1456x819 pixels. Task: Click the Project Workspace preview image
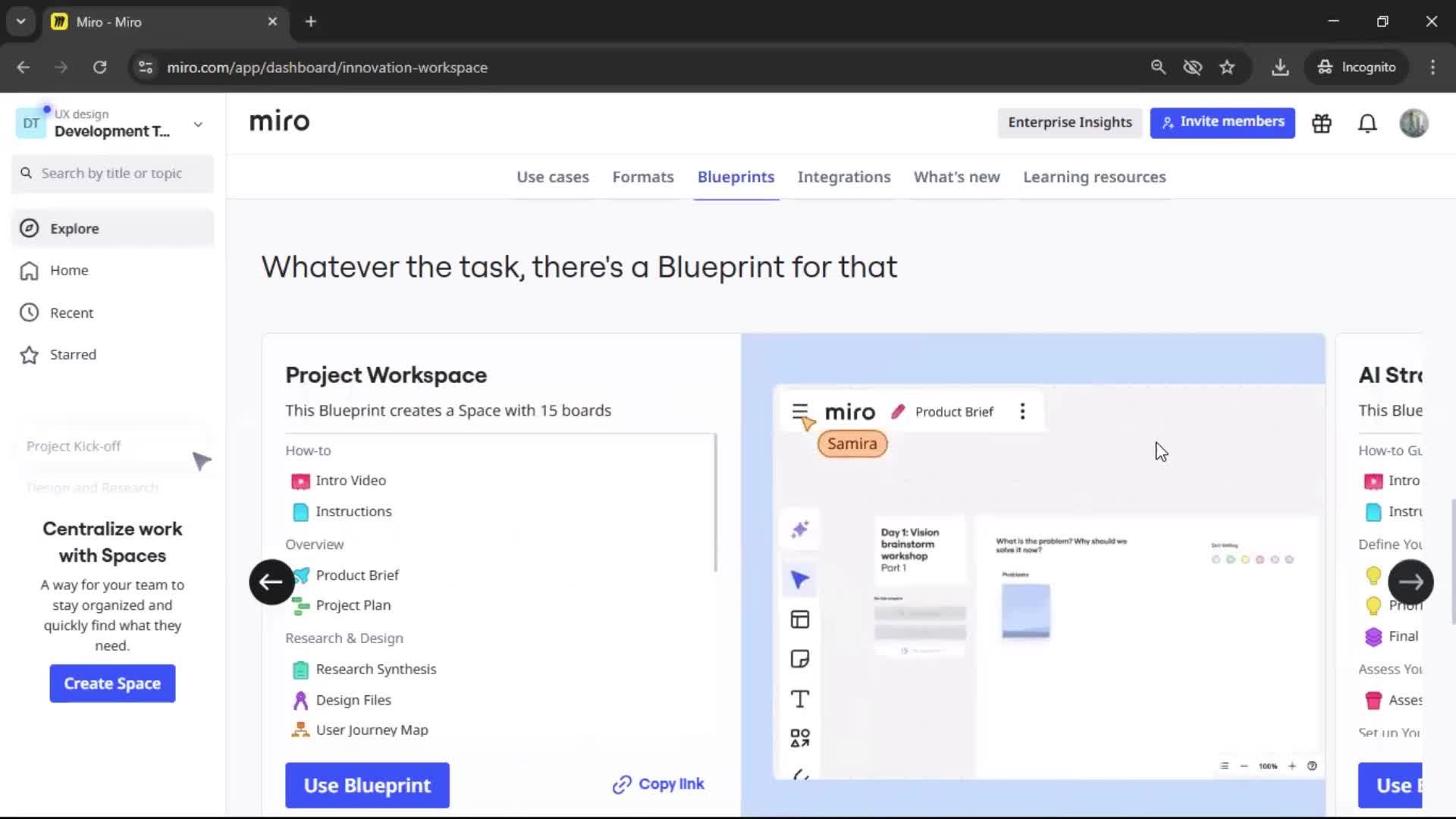1033,575
